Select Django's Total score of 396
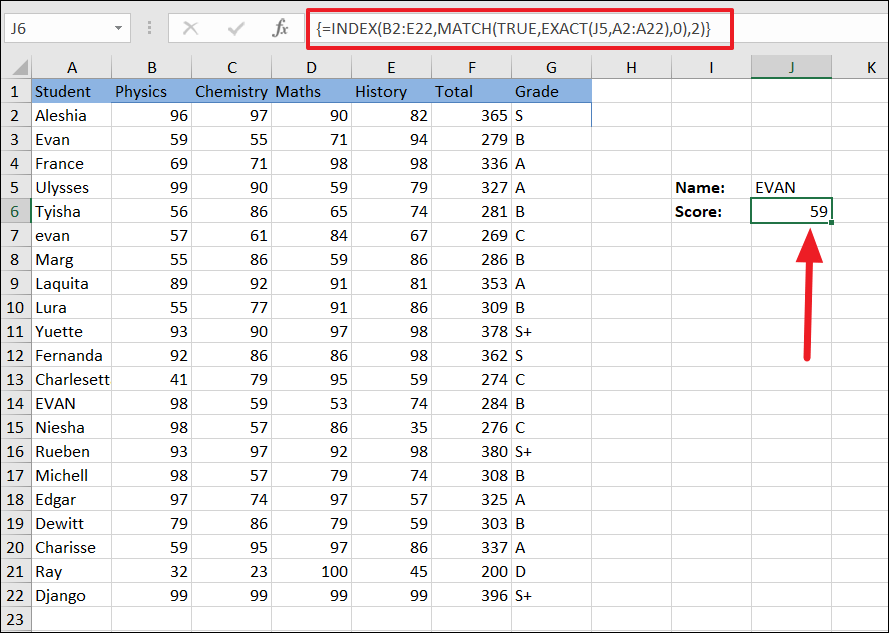889x633 pixels. pos(472,595)
